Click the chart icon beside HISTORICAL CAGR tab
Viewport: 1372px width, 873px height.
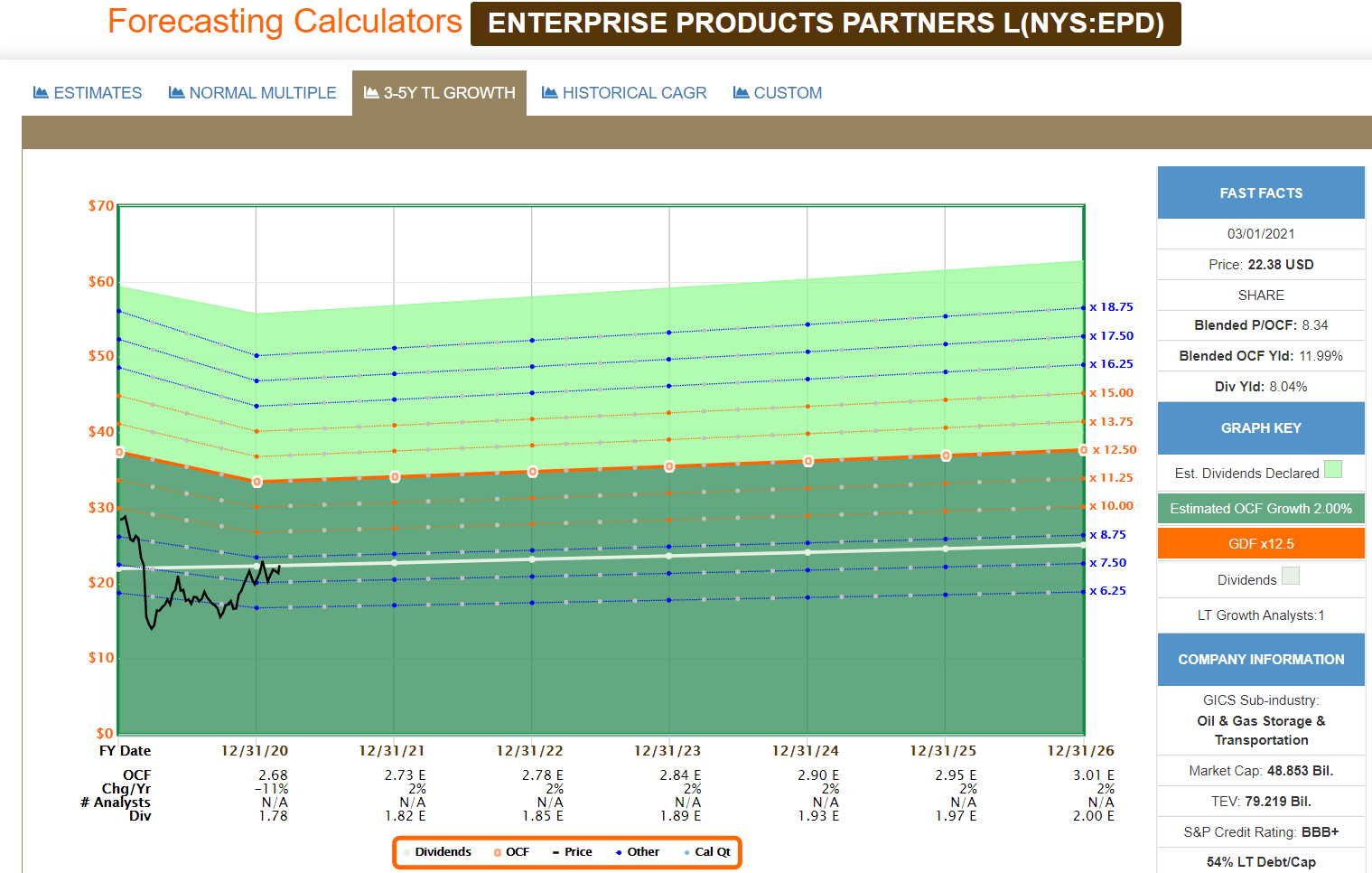click(548, 92)
